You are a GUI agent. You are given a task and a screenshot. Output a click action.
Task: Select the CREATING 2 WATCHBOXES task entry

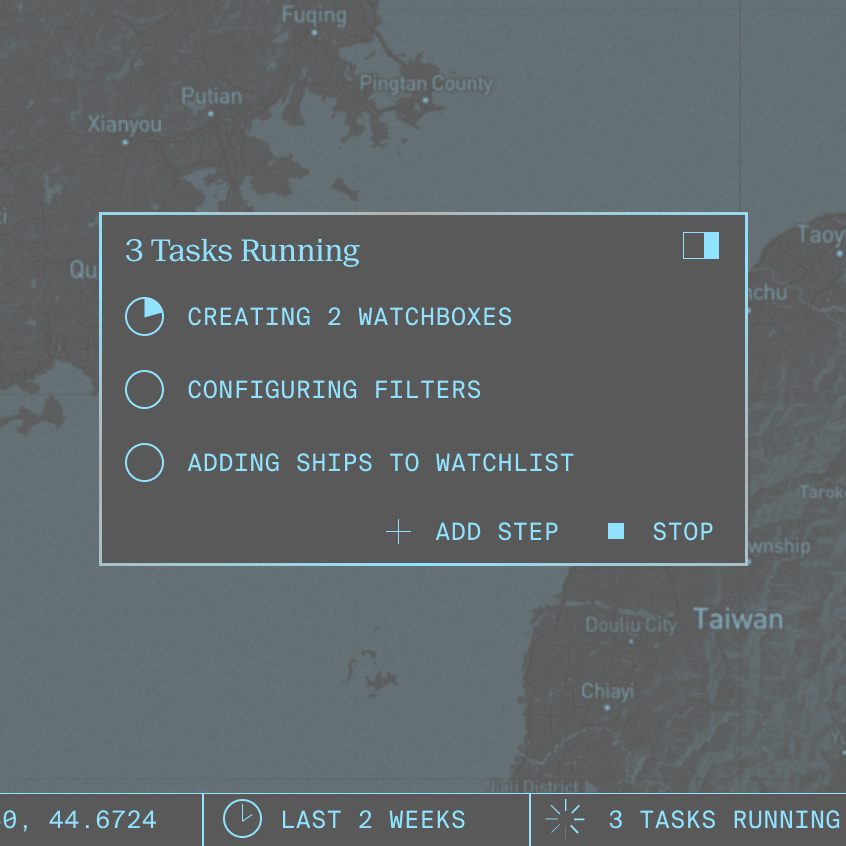pyautogui.click(x=349, y=316)
